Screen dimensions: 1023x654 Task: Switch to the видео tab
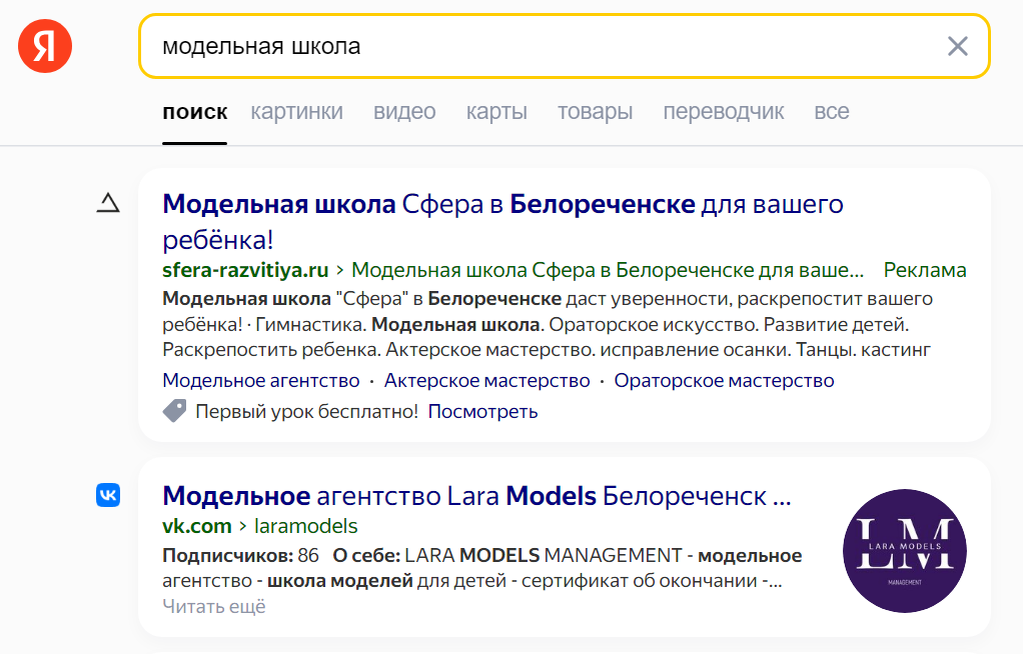pyautogui.click(x=405, y=112)
